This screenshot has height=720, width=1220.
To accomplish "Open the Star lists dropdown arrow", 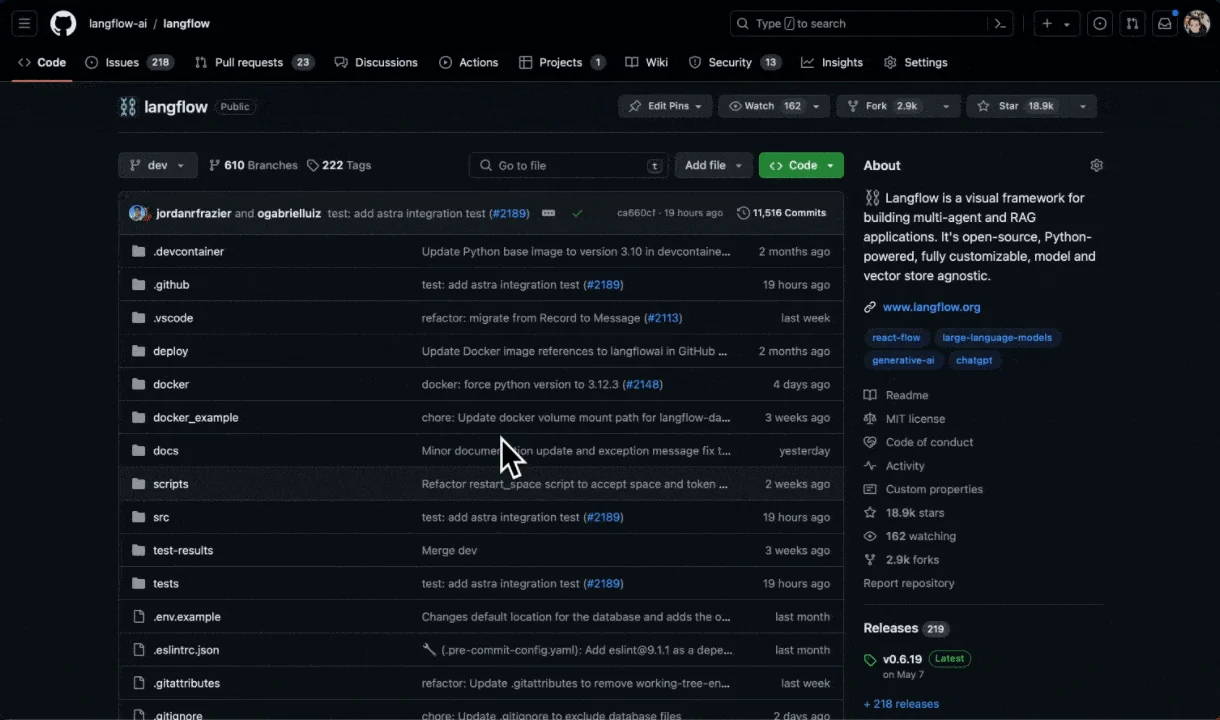I will [x=1082, y=106].
